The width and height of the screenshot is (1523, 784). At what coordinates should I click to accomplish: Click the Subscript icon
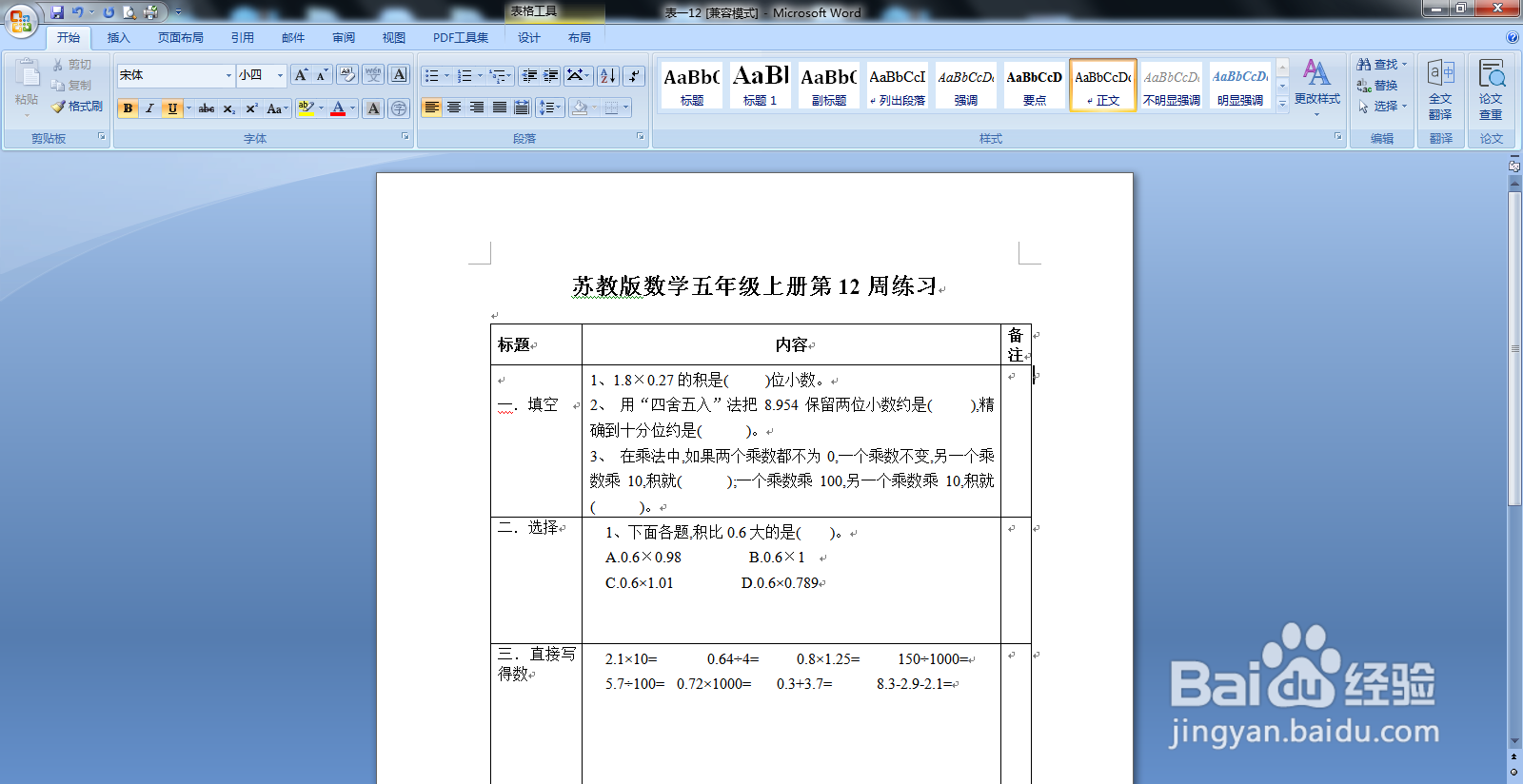click(229, 108)
